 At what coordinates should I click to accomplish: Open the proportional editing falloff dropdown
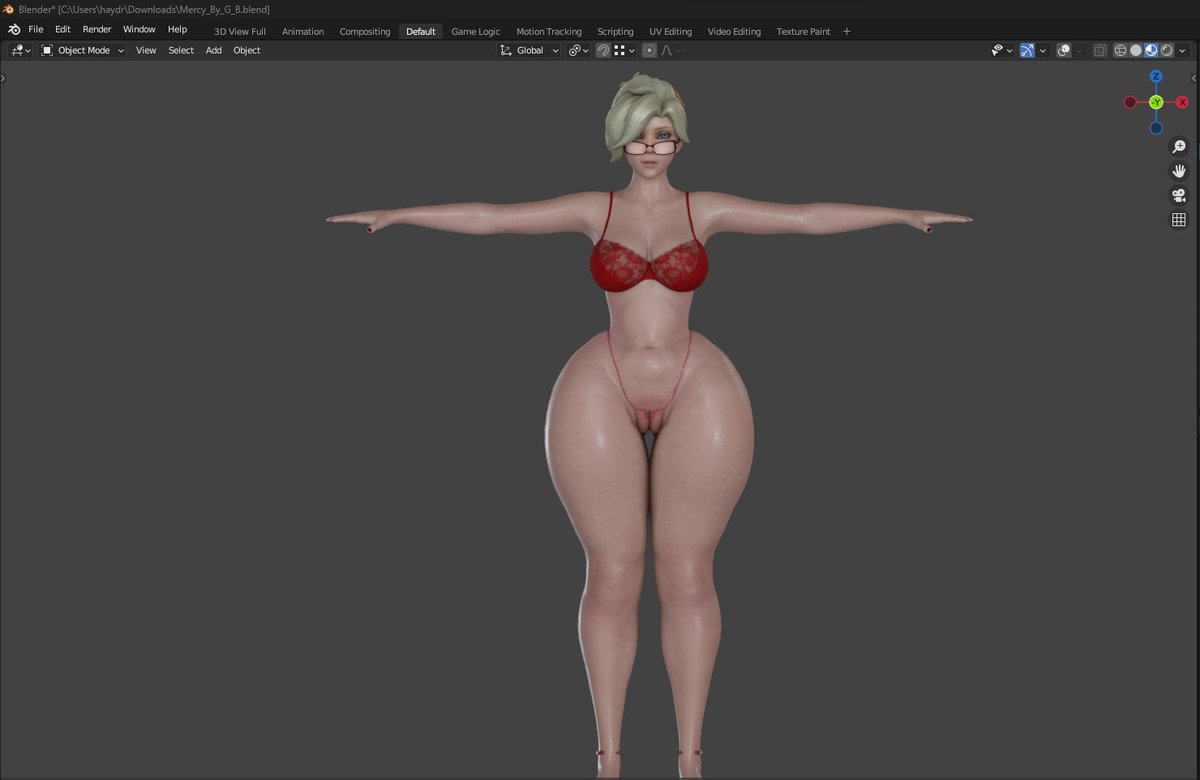point(670,50)
